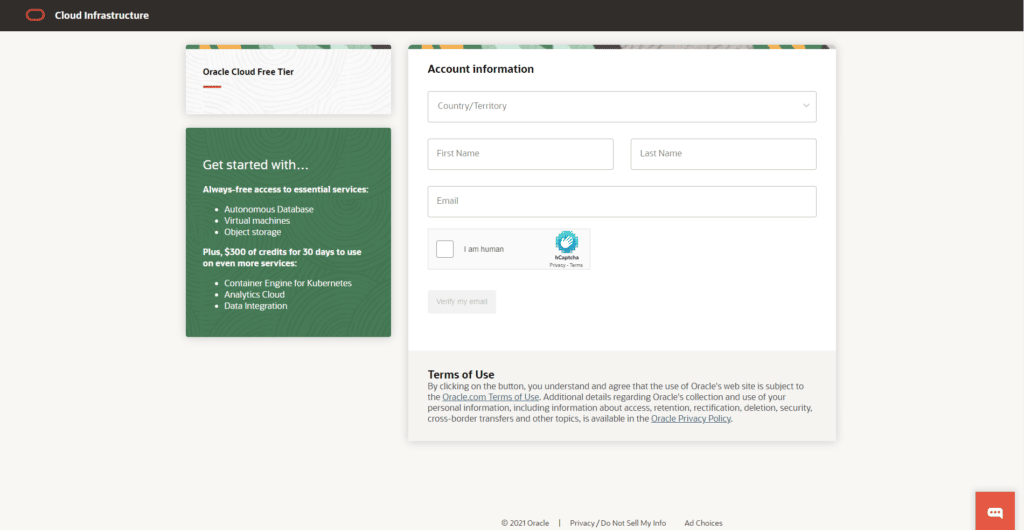Click the Oracle logo icon in header
1024x530 pixels.
(35, 15)
